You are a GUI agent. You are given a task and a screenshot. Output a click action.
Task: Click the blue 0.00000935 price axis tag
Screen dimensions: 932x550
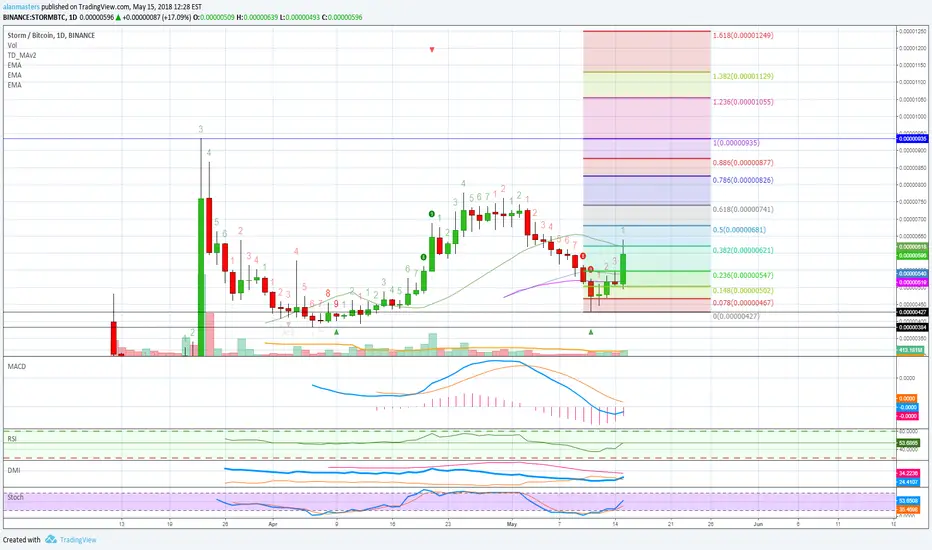(x=912, y=139)
